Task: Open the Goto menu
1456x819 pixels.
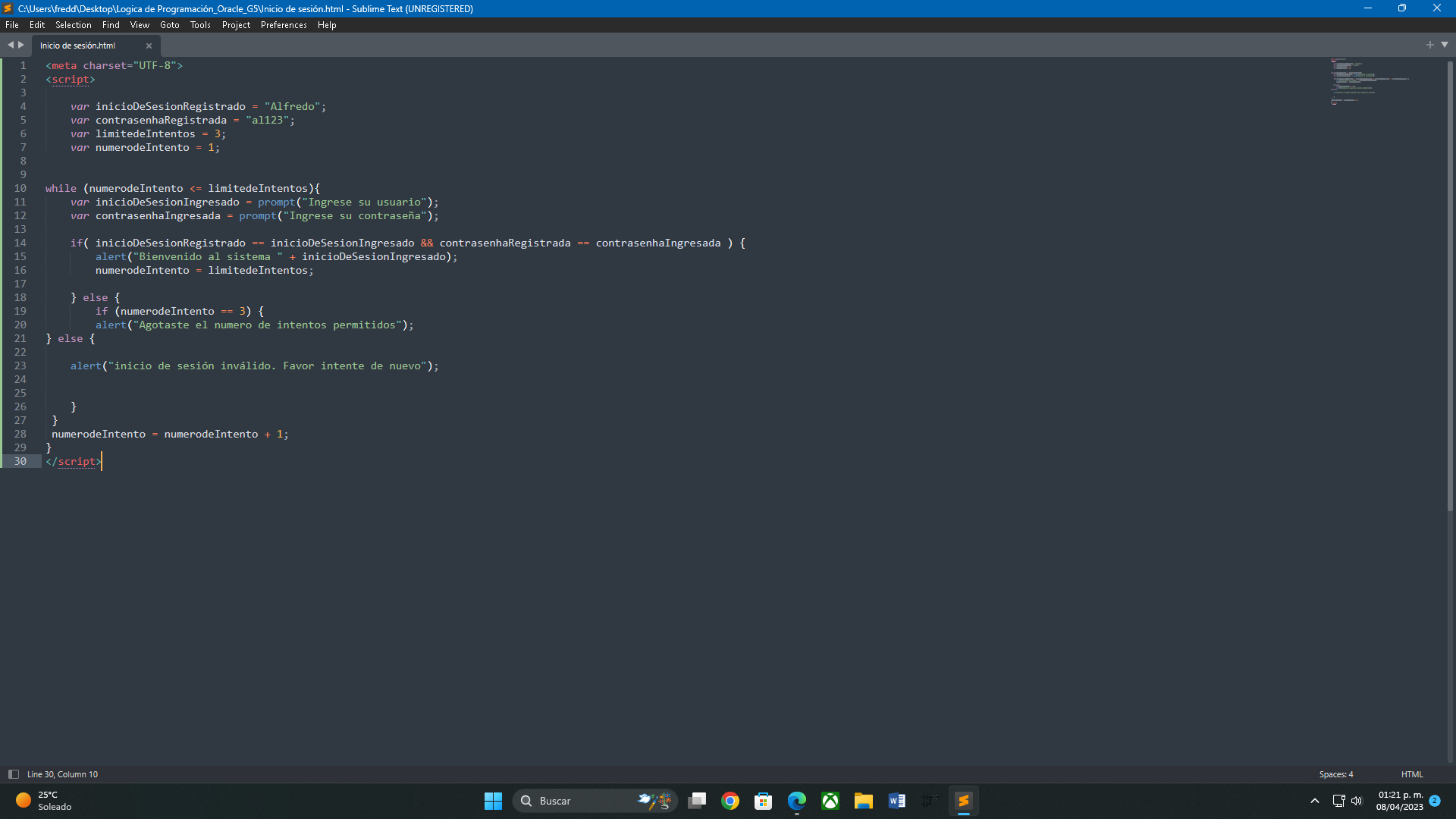Action: coord(170,25)
